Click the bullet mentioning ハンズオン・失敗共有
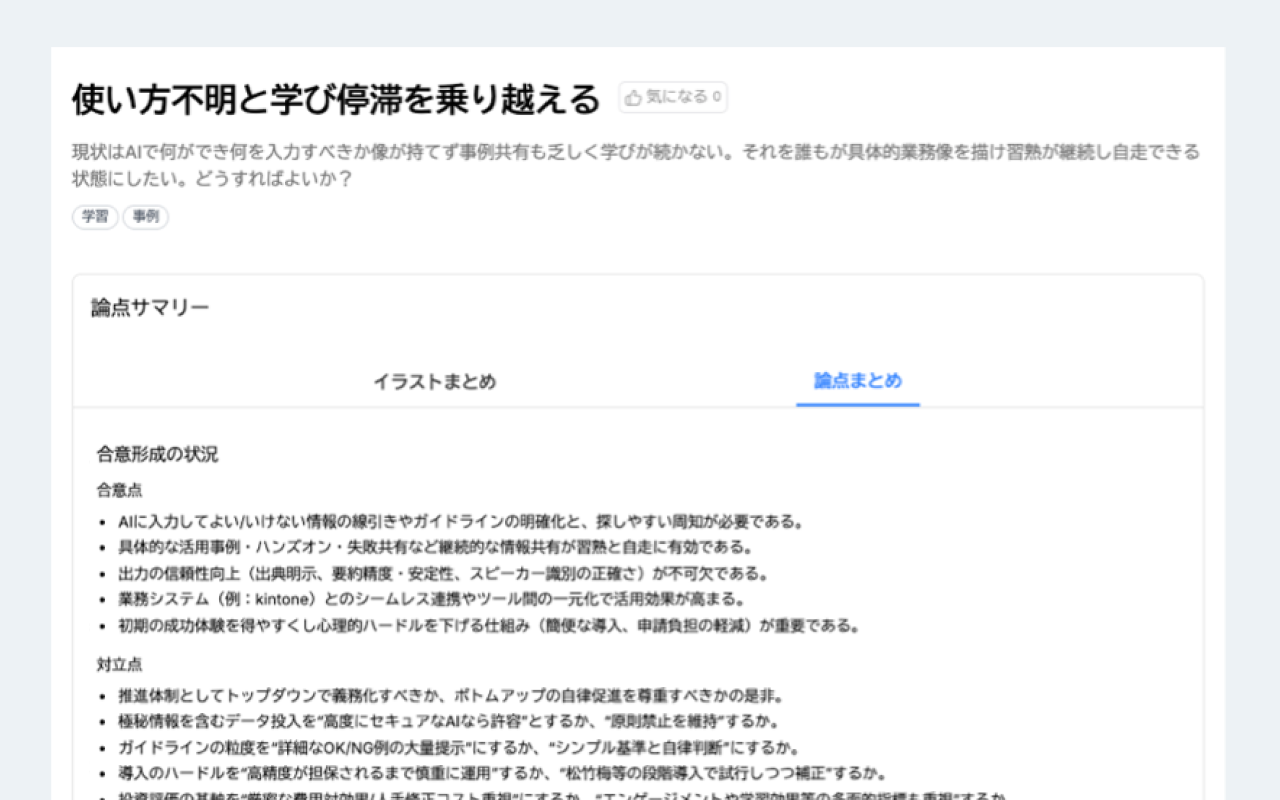Image resolution: width=1280 pixels, height=800 pixels. tap(435, 548)
